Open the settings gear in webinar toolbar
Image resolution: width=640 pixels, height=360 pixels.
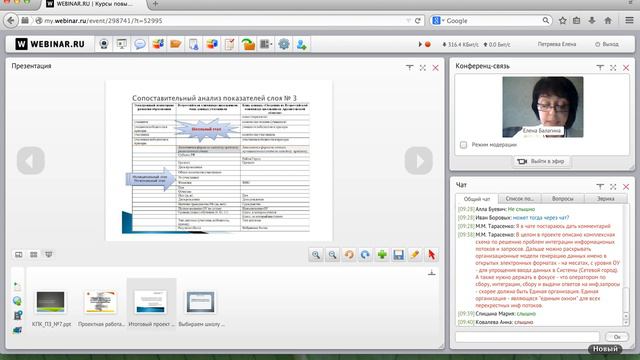point(284,44)
